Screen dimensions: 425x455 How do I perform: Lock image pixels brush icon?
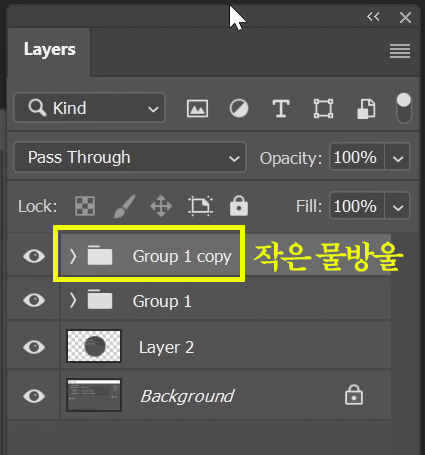124,206
